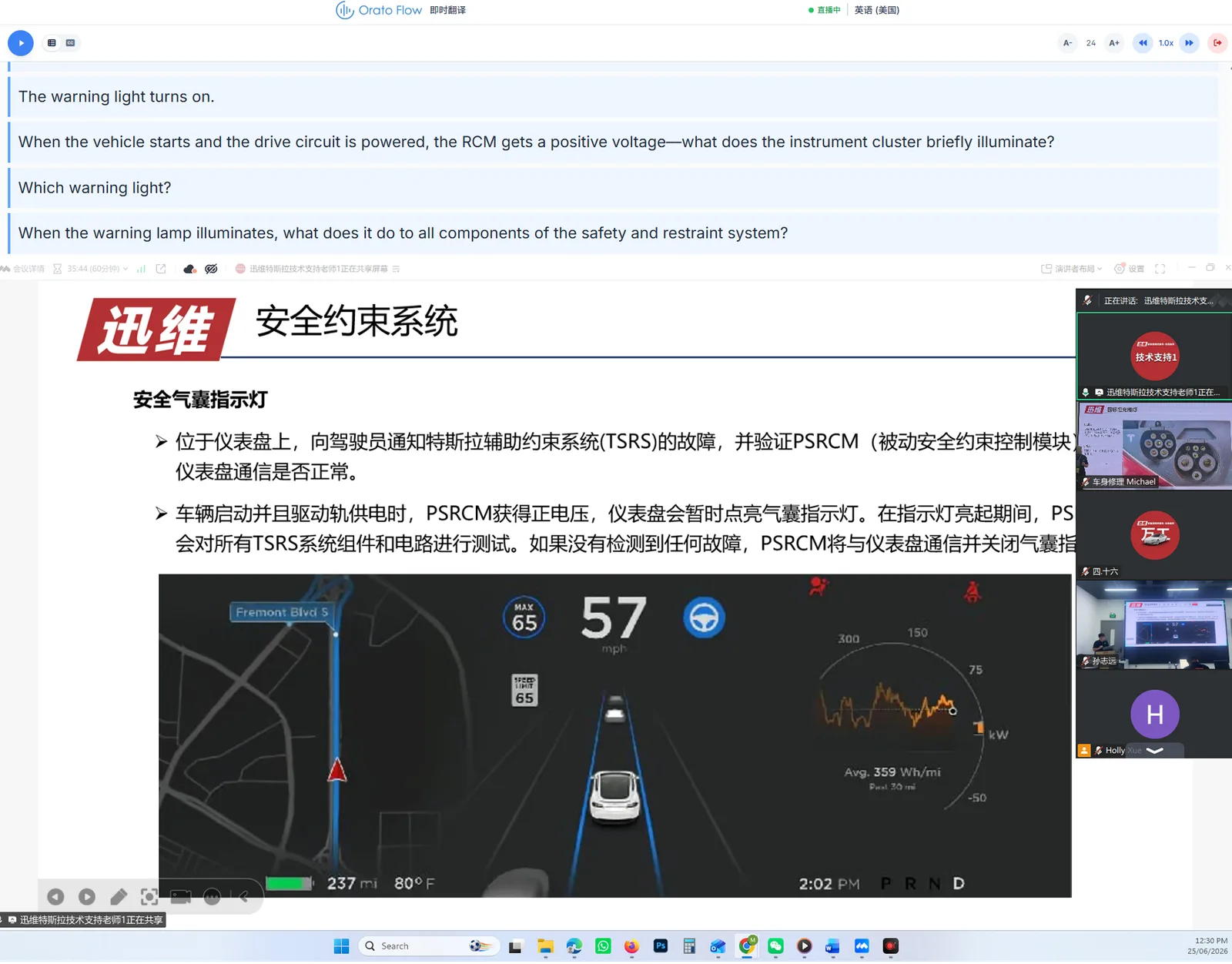Select the transcript line starting "When the warning lamp illuminates"
The image size is (1232, 964).
[x=614, y=233]
